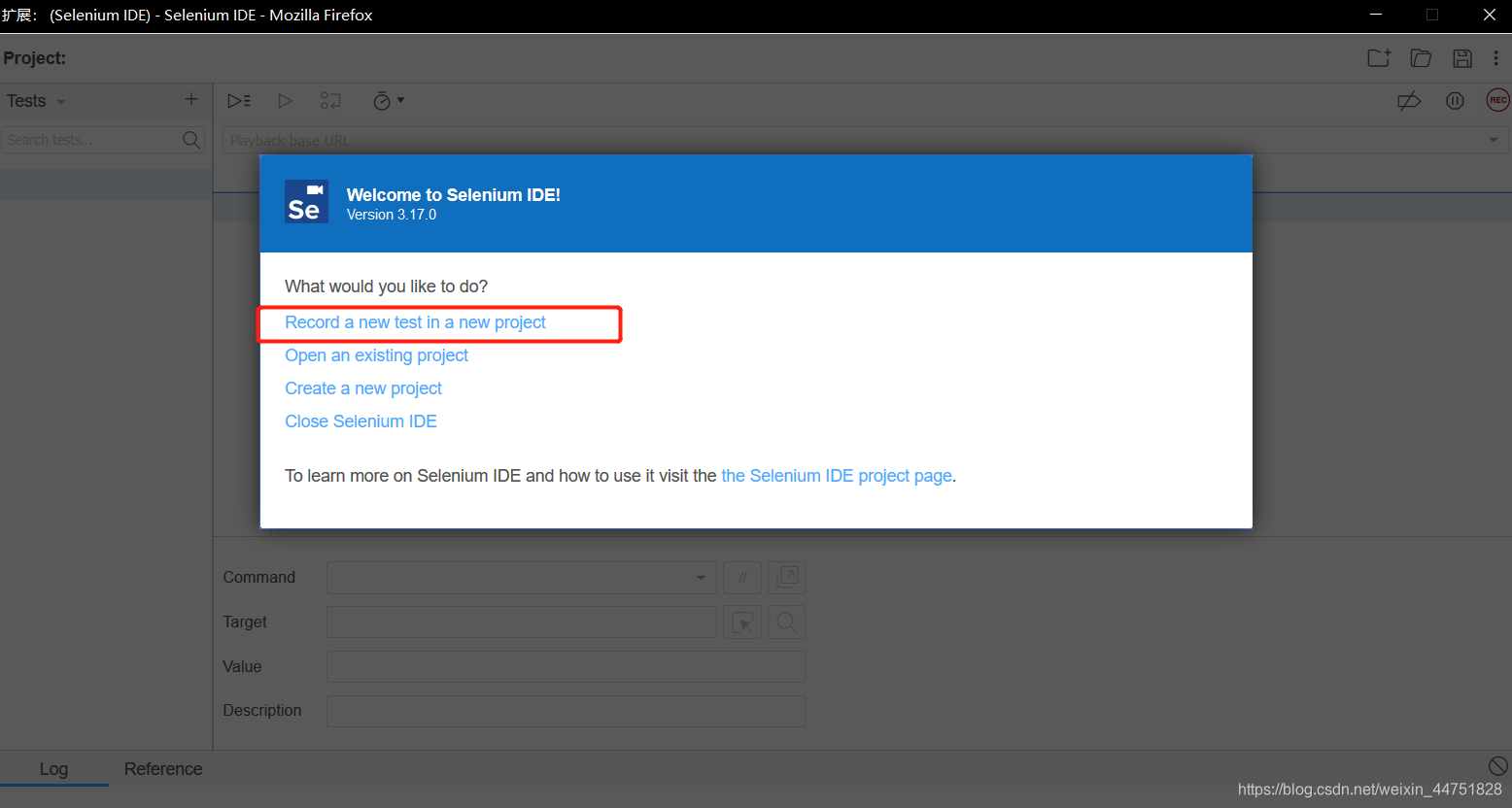1512x808 pixels.
Task: Click the Selenium Se logo in dialog
Action: (x=306, y=202)
